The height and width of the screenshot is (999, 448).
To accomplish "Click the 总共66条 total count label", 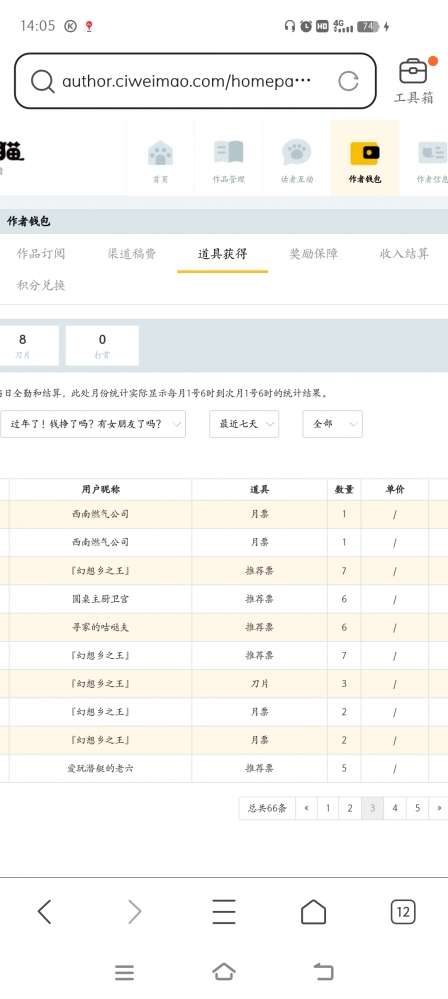I will tap(267, 808).
